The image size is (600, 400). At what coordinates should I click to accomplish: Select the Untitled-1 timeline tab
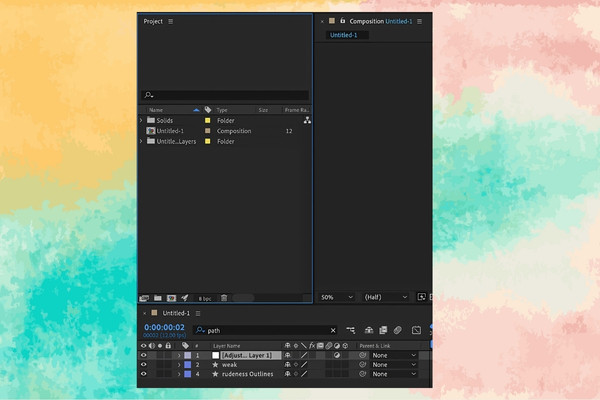click(176, 313)
